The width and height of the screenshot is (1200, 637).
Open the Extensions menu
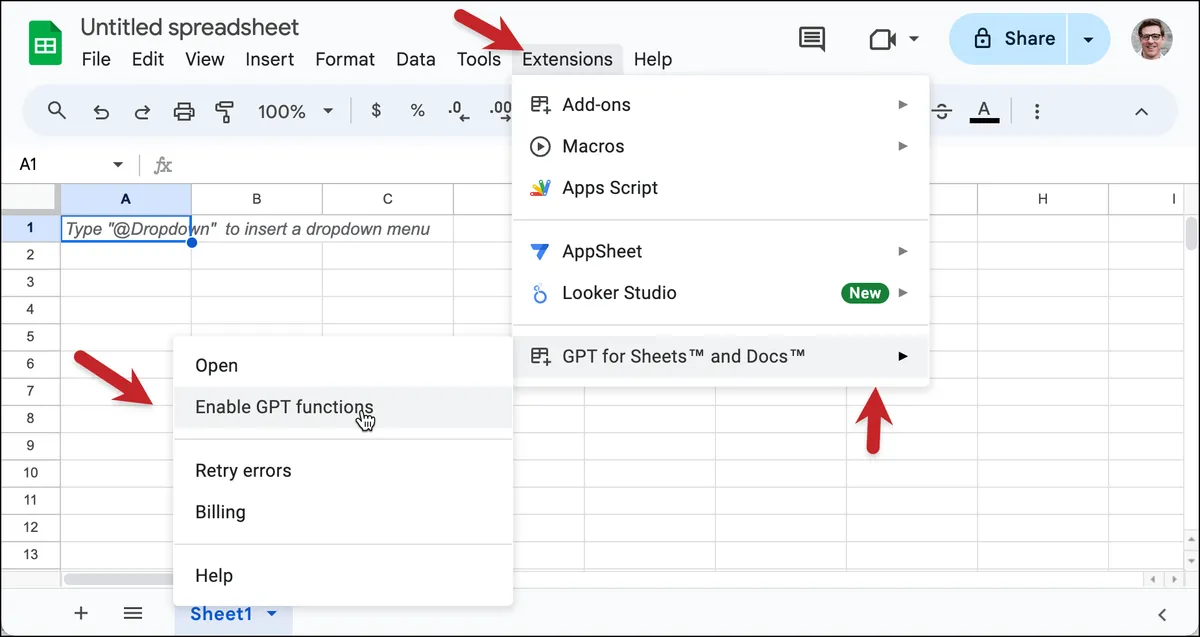tap(567, 59)
